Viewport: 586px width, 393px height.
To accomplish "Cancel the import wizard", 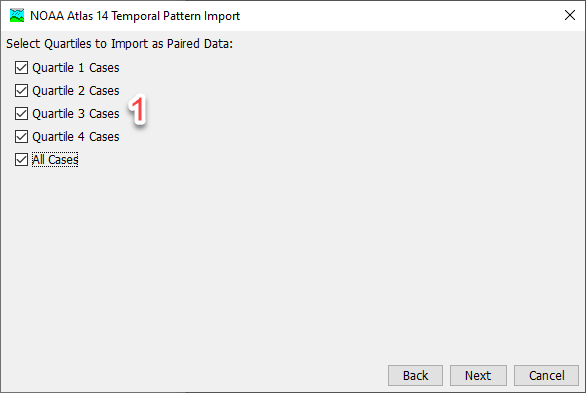I will [546, 375].
